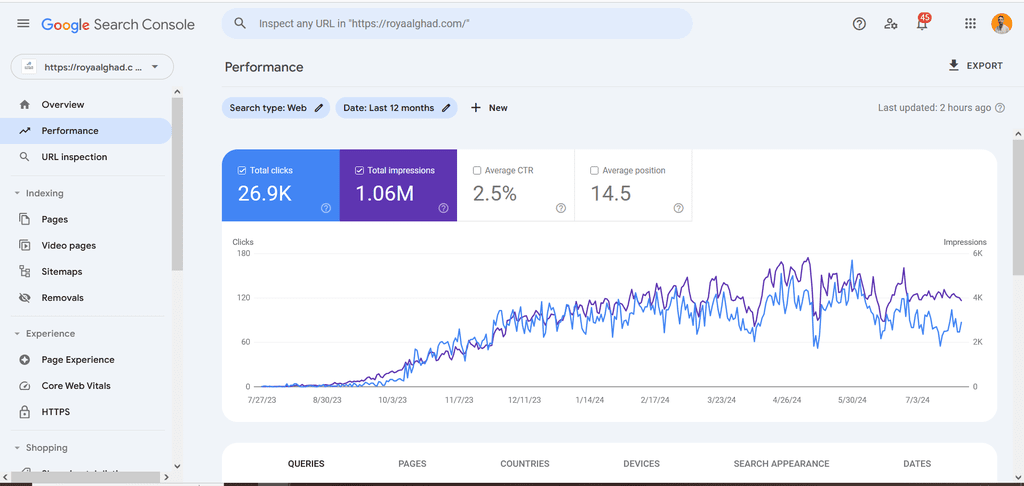Open the hamburger main menu
Viewport: 1024px width, 486px height.
coord(23,24)
